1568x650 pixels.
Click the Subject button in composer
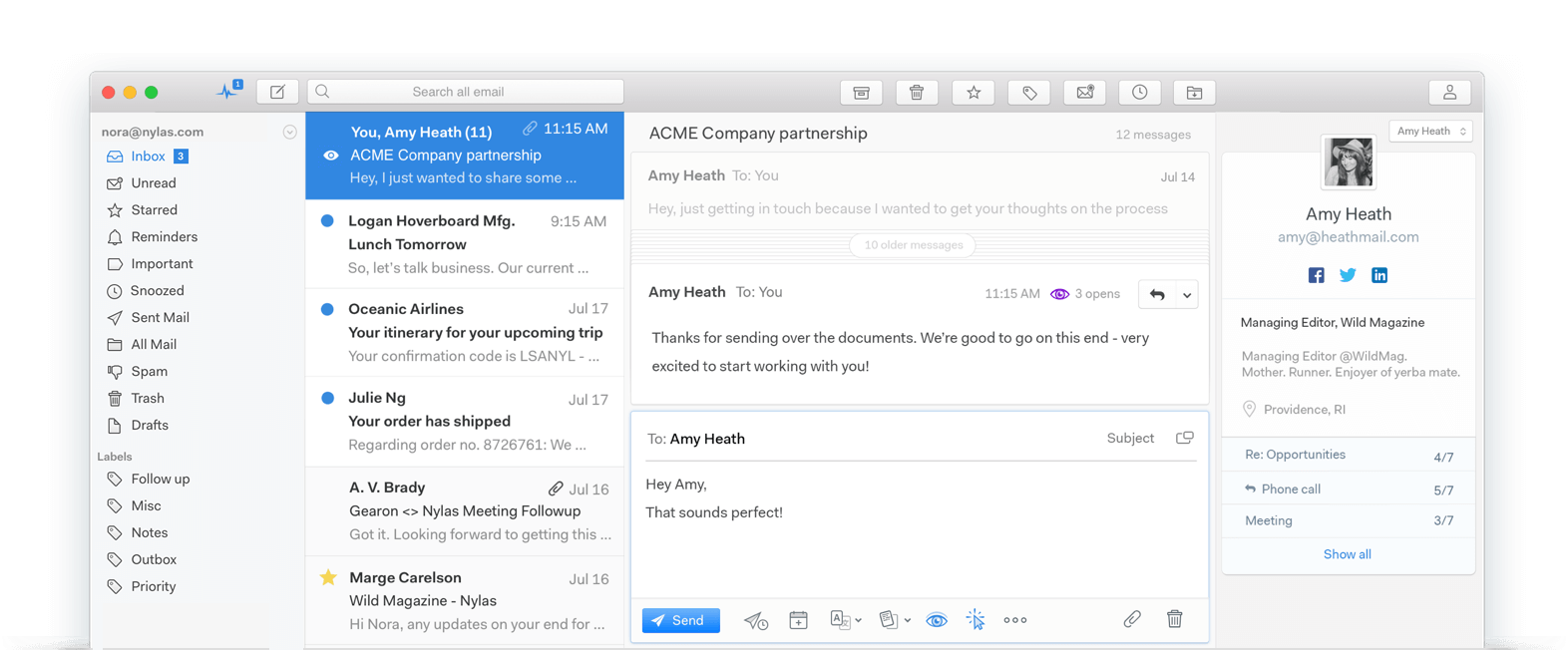[1130, 438]
